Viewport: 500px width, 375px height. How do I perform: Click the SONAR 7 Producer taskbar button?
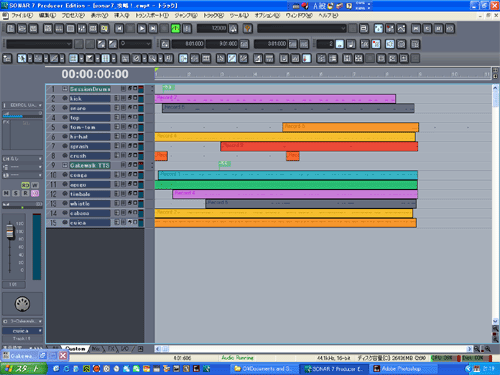coord(334,369)
